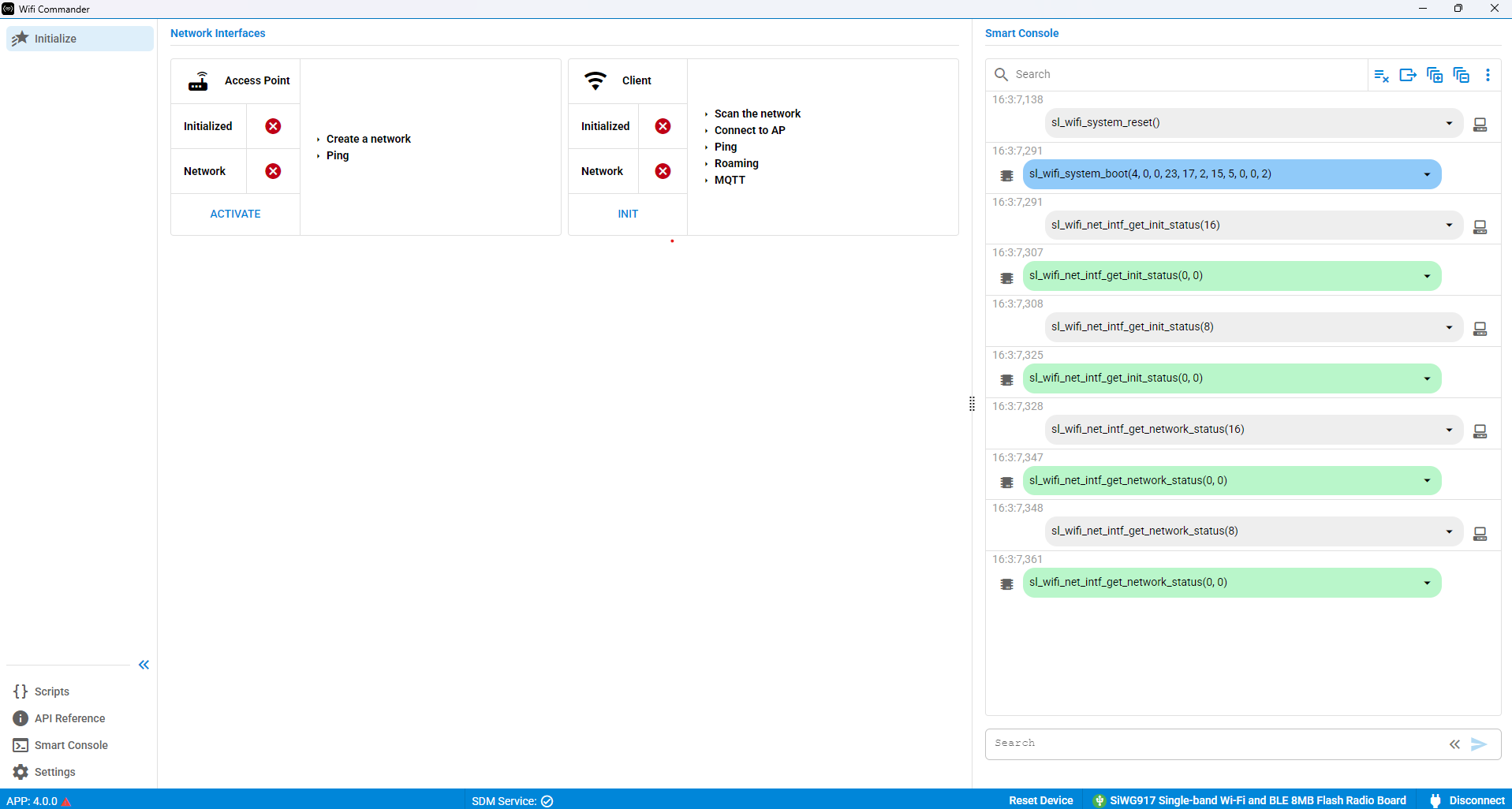Screen dimensions: 1512x809
Task: Expand the sl_wifi_system_reset() entry
Action: tap(1449, 123)
